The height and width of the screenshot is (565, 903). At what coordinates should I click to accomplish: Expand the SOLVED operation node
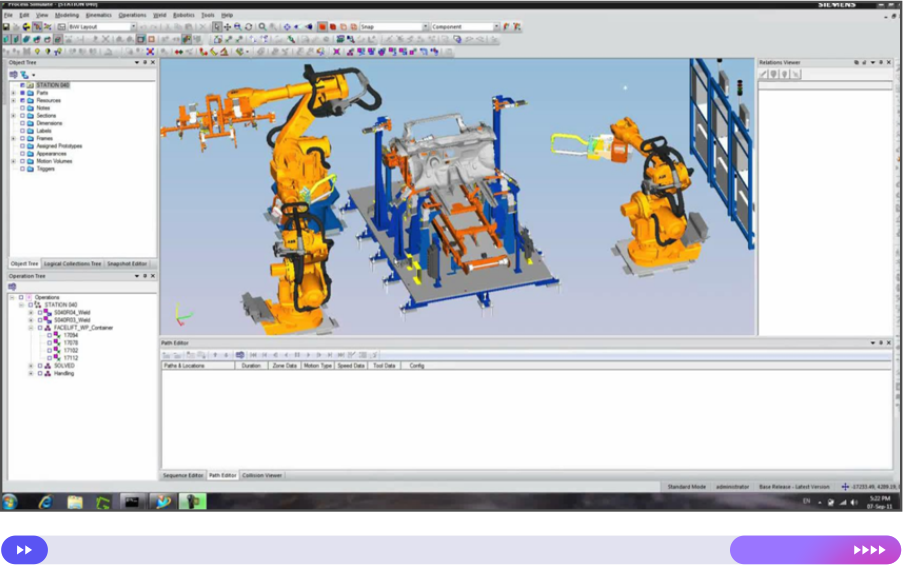tap(30, 366)
